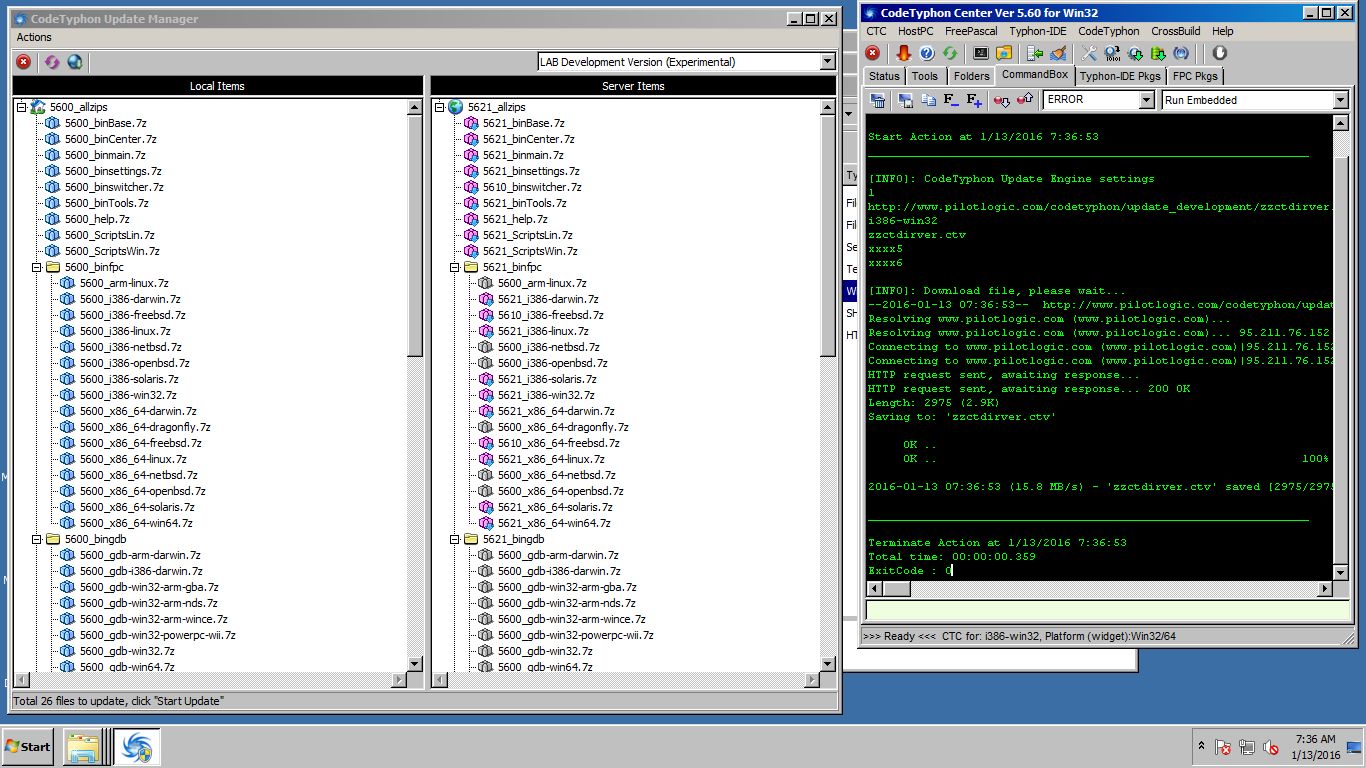1366x768 pixels.
Task: Click CodeTyphon taskbar icon
Action: click(x=137, y=747)
